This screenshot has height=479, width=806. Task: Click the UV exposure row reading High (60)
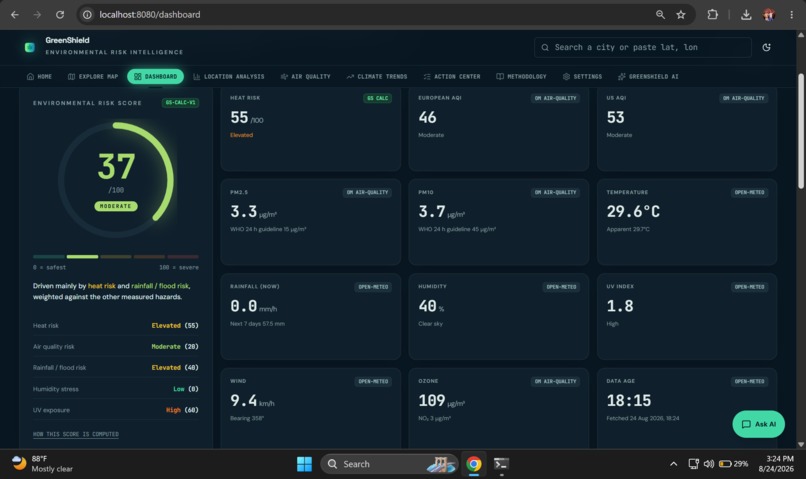click(116, 410)
